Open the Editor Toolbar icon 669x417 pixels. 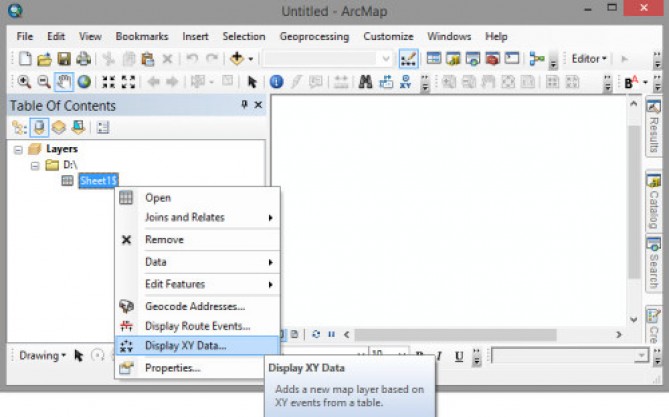coord(408,59)
